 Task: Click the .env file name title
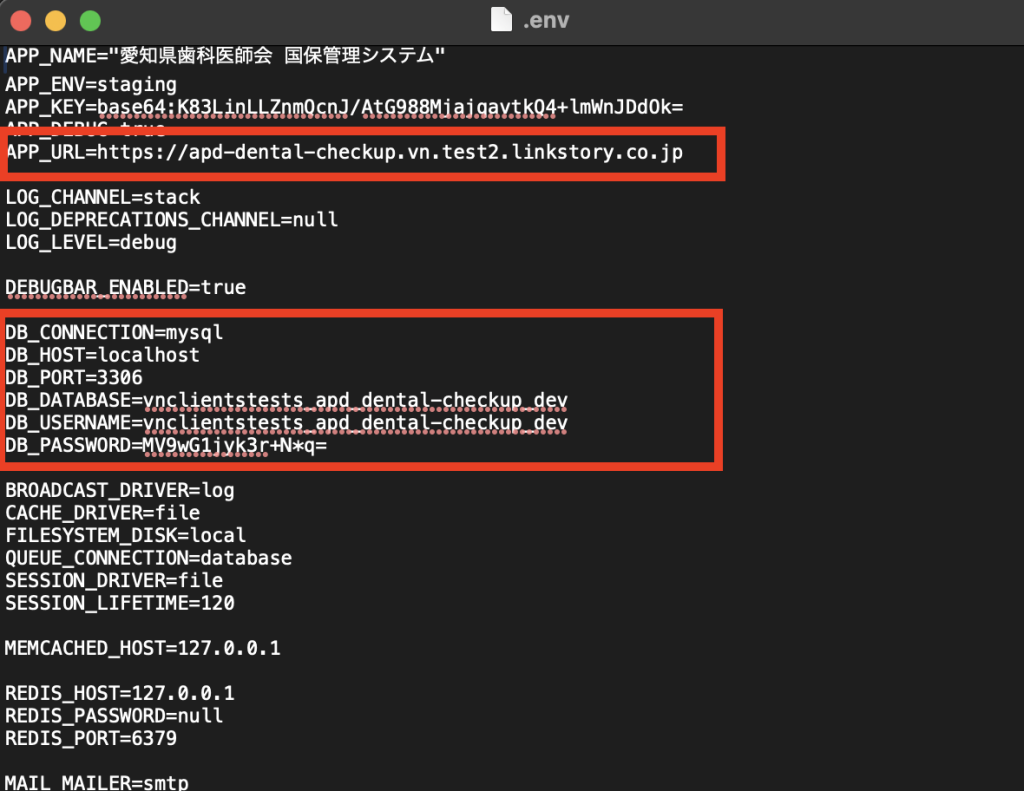[x=546, y=20]
